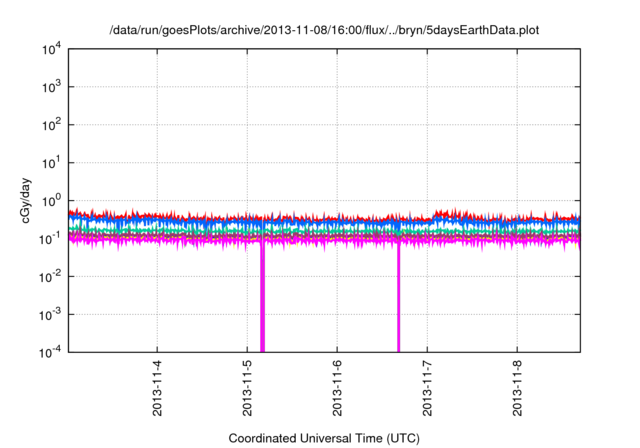The width and height of the screenshot is (640, 448).
Task: Click the 2013-11-8 x-axis date label
Action: [517, 388]
